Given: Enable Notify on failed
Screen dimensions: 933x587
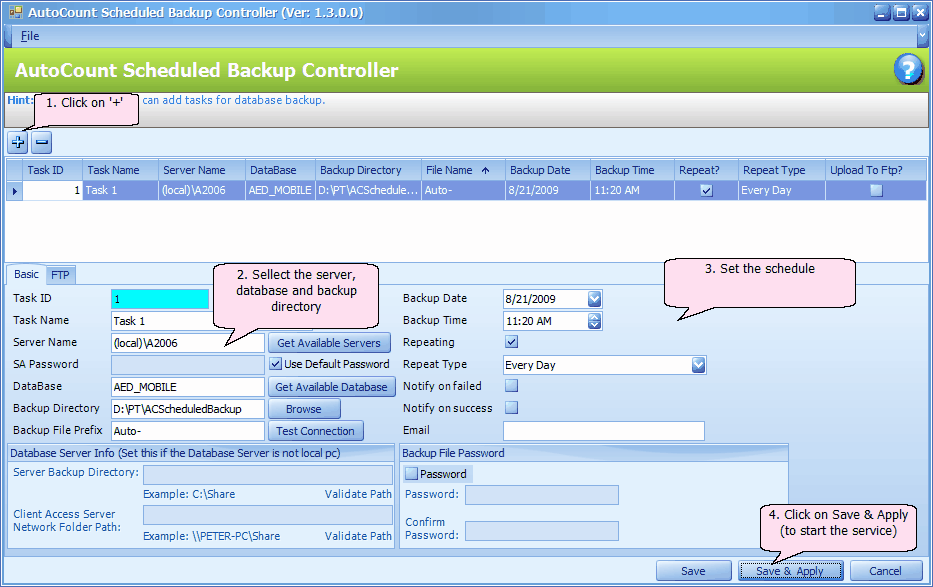Looking at the screenshot, I should click(x=511, y=386).
